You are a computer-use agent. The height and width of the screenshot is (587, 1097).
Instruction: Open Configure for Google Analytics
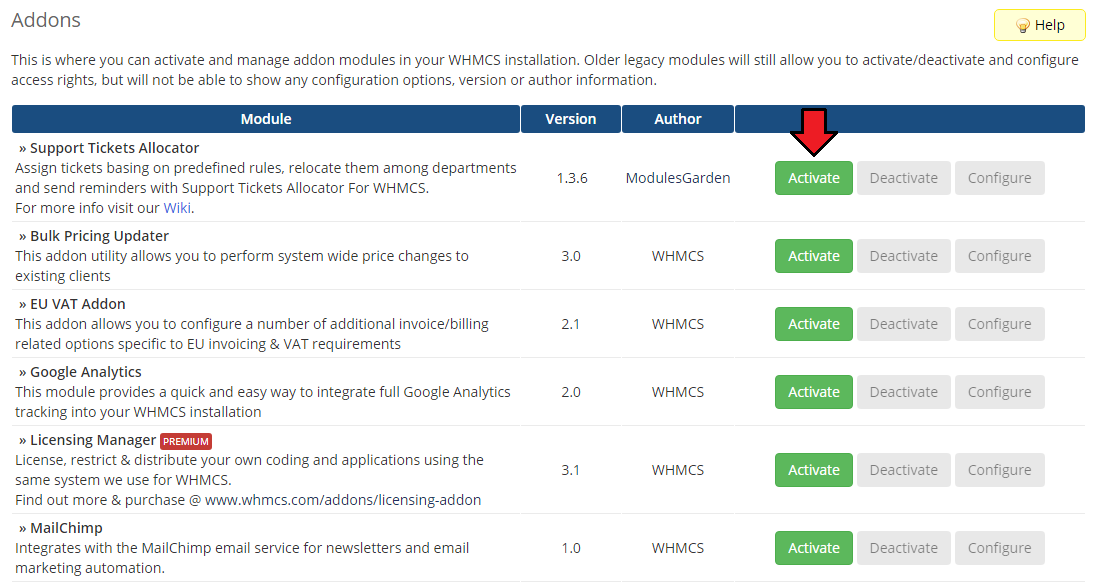click(x=999, y=392)
